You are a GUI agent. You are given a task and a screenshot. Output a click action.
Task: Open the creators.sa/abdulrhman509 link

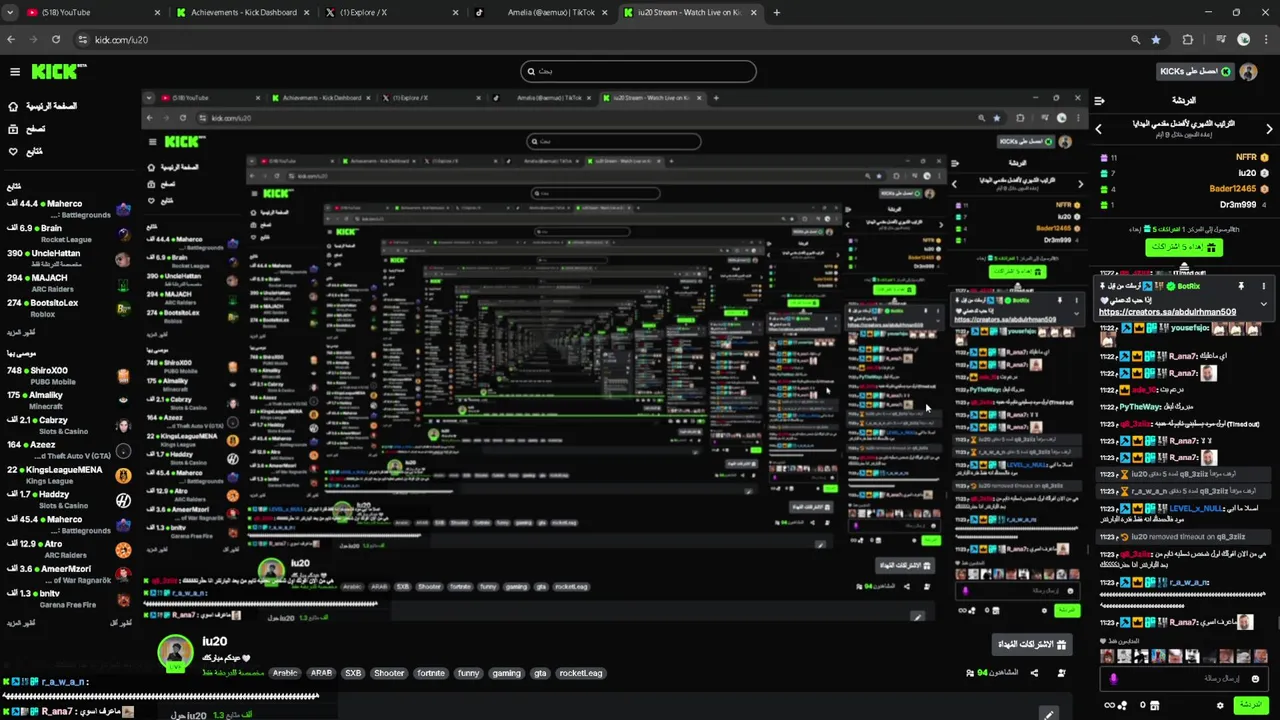1167,312
